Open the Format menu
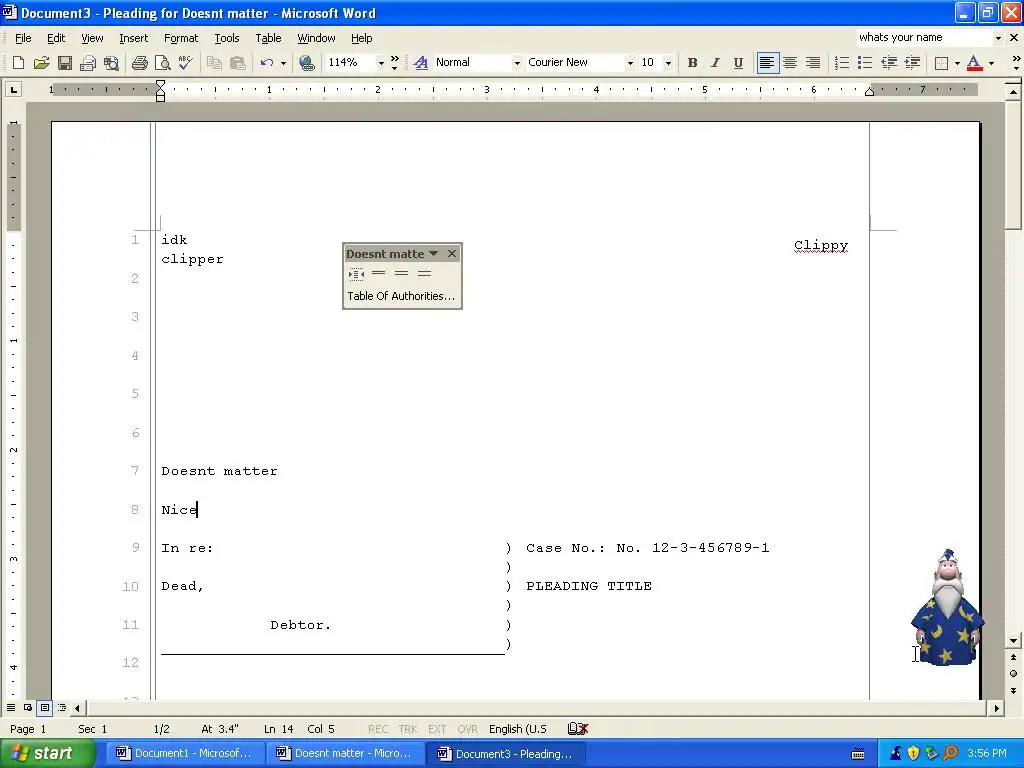Image resolution: width=1024 pixels, height=768 pixels. pyautogui.click(x=181, y=38)
